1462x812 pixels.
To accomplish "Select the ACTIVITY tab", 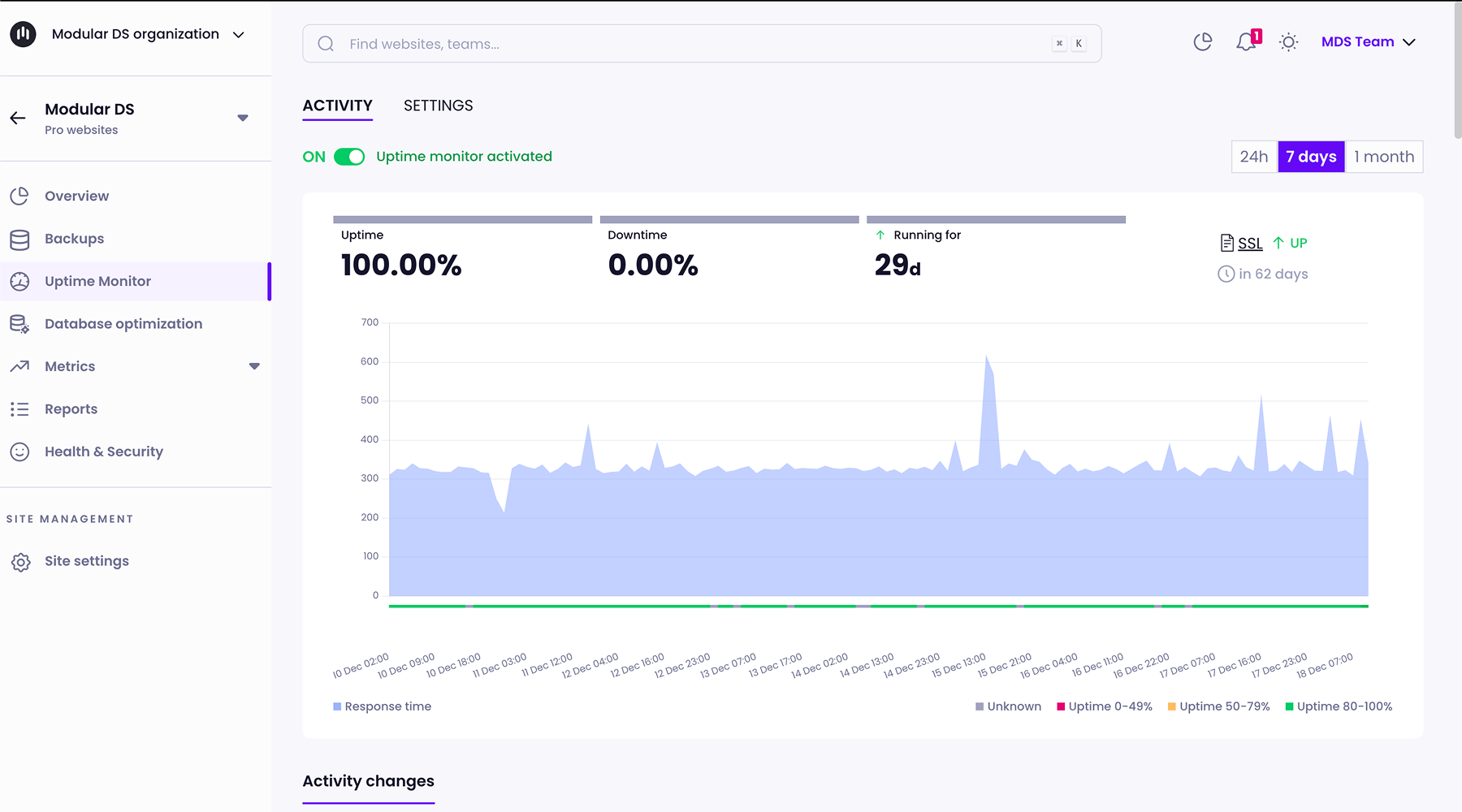I will 337,106.
